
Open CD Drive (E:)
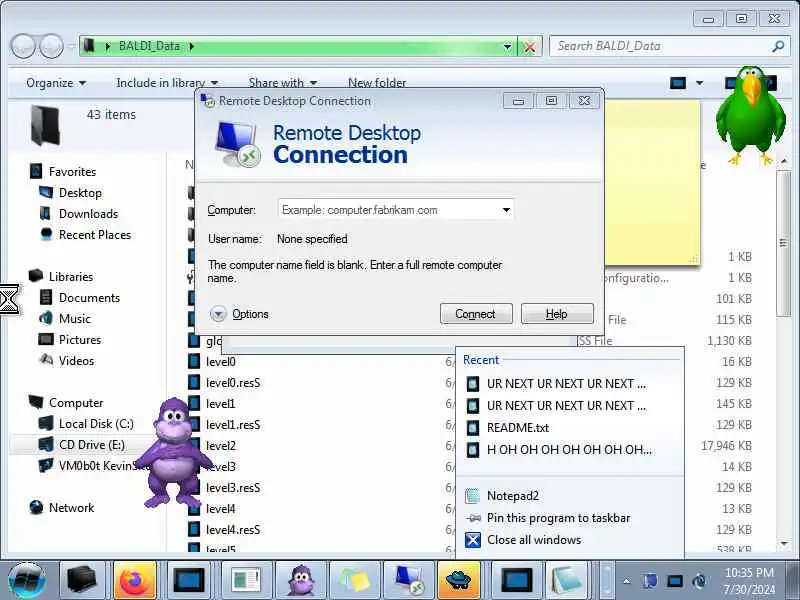click(x=91, y=444)
